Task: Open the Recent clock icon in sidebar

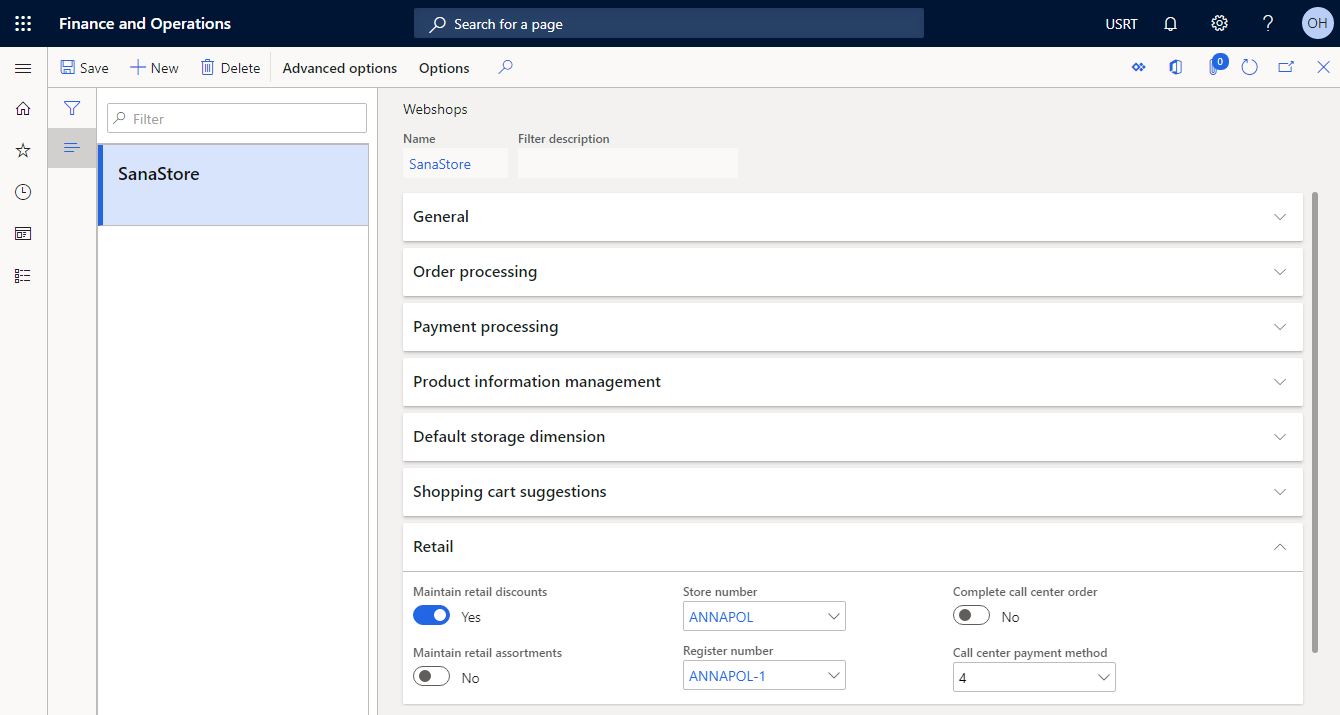Action: 23,192
